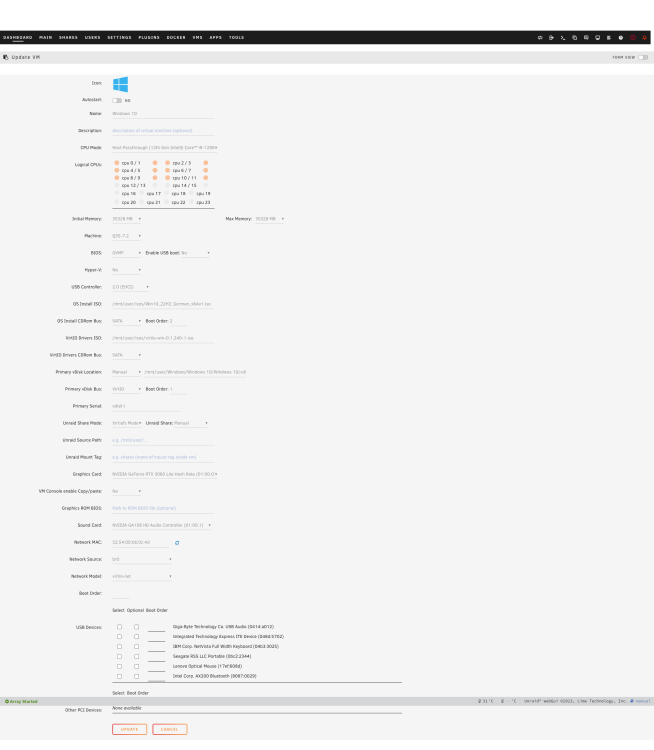Open the system info monitor icon
654x750 pixels.
(x=598, y=37)
